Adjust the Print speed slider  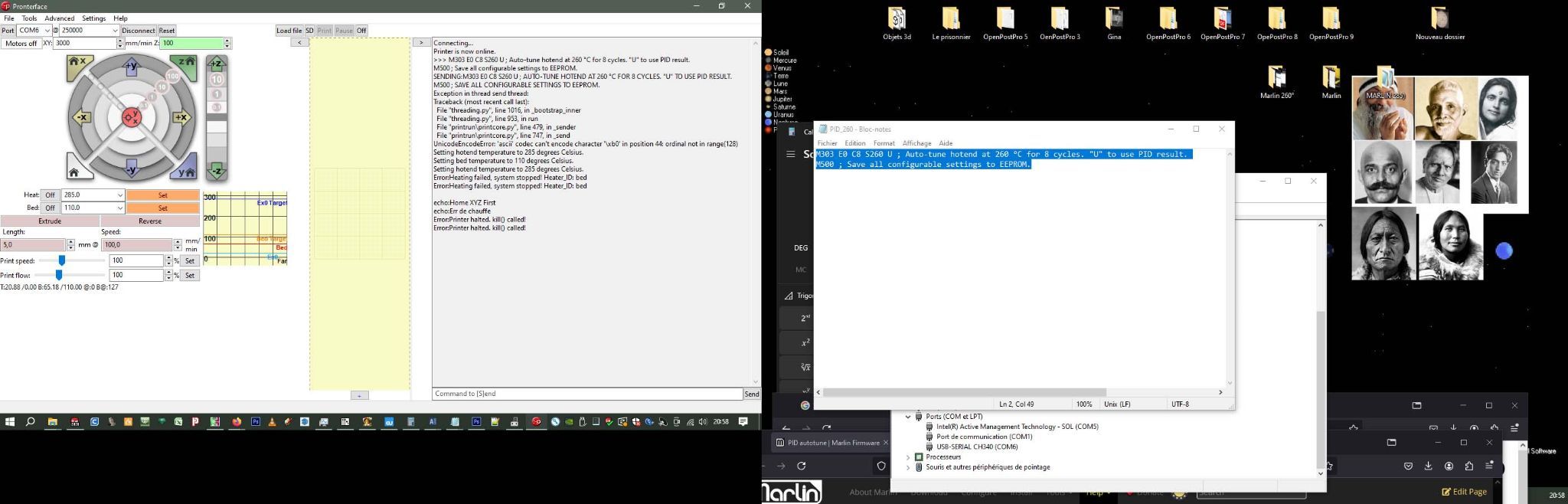(62, 261)
